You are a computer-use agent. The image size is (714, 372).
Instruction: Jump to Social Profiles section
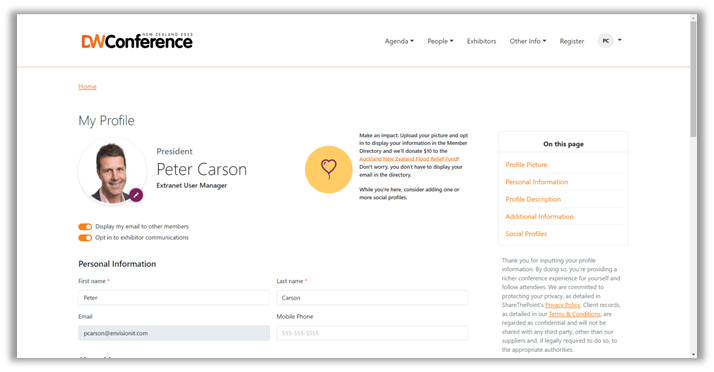point(526,234)
